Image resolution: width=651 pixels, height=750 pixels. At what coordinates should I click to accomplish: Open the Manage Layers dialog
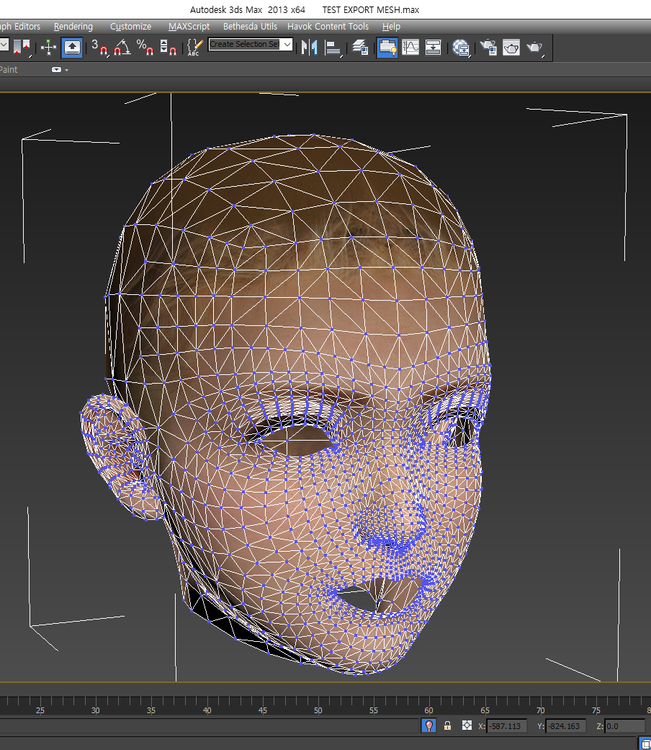(360, 47)
